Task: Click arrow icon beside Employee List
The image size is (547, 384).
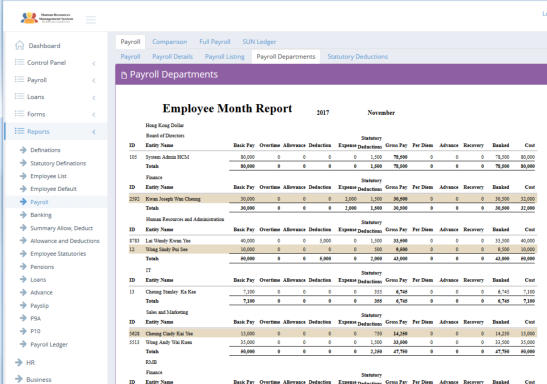Action: 23,176
